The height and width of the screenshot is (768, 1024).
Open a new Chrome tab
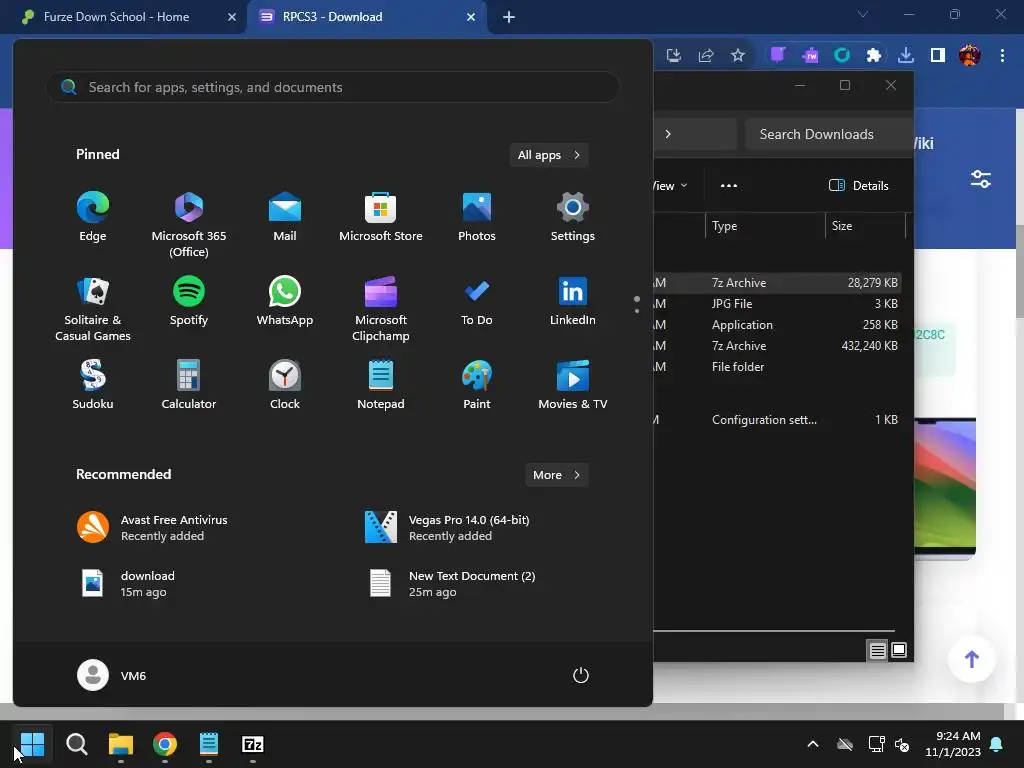(x=509, y=17)
